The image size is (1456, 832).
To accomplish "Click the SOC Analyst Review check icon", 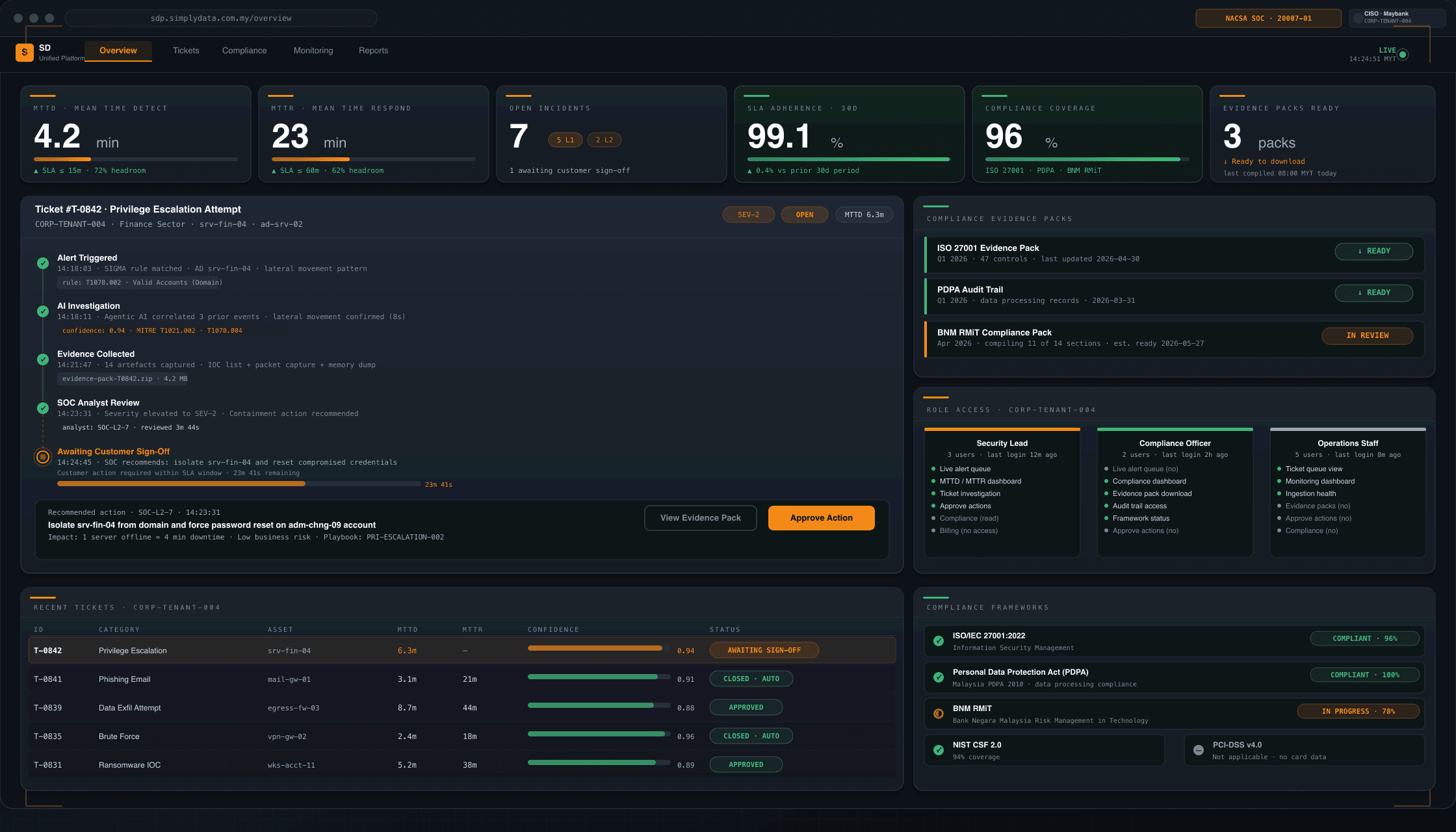I will click(43, 408).
